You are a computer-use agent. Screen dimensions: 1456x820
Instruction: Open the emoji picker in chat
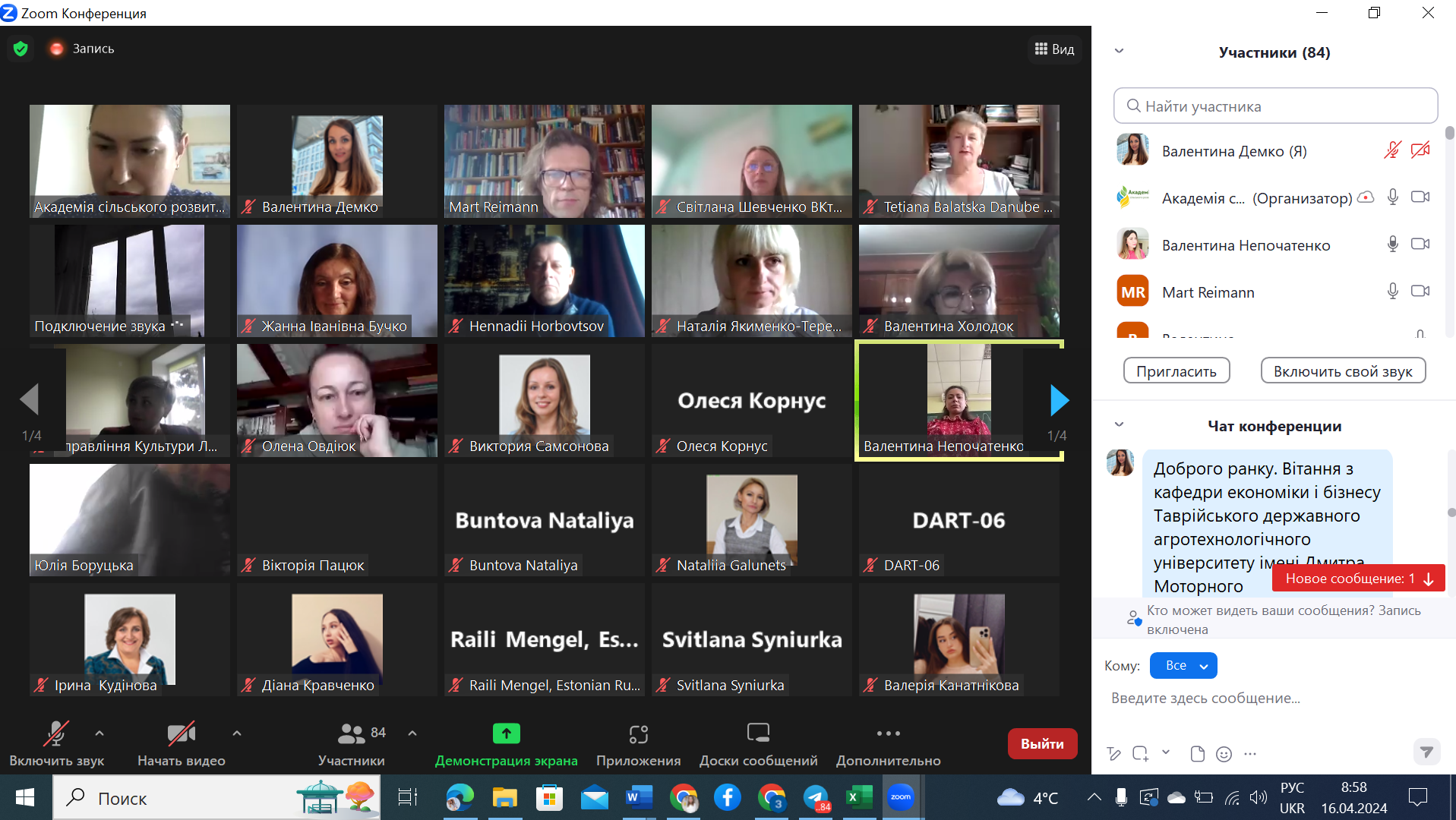pos(1224,754)
